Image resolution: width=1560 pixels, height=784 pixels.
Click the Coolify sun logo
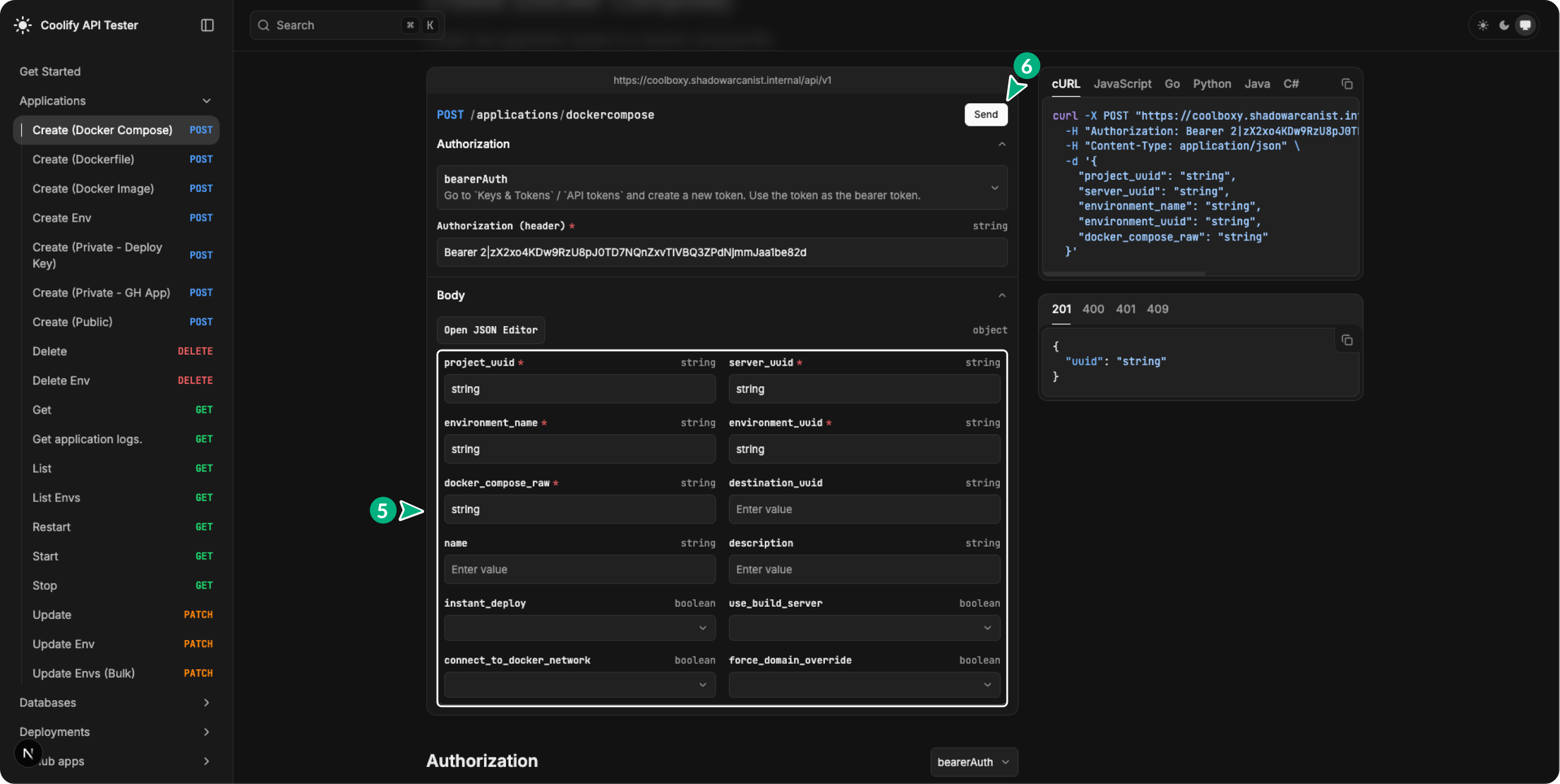(x=22, y=25)
